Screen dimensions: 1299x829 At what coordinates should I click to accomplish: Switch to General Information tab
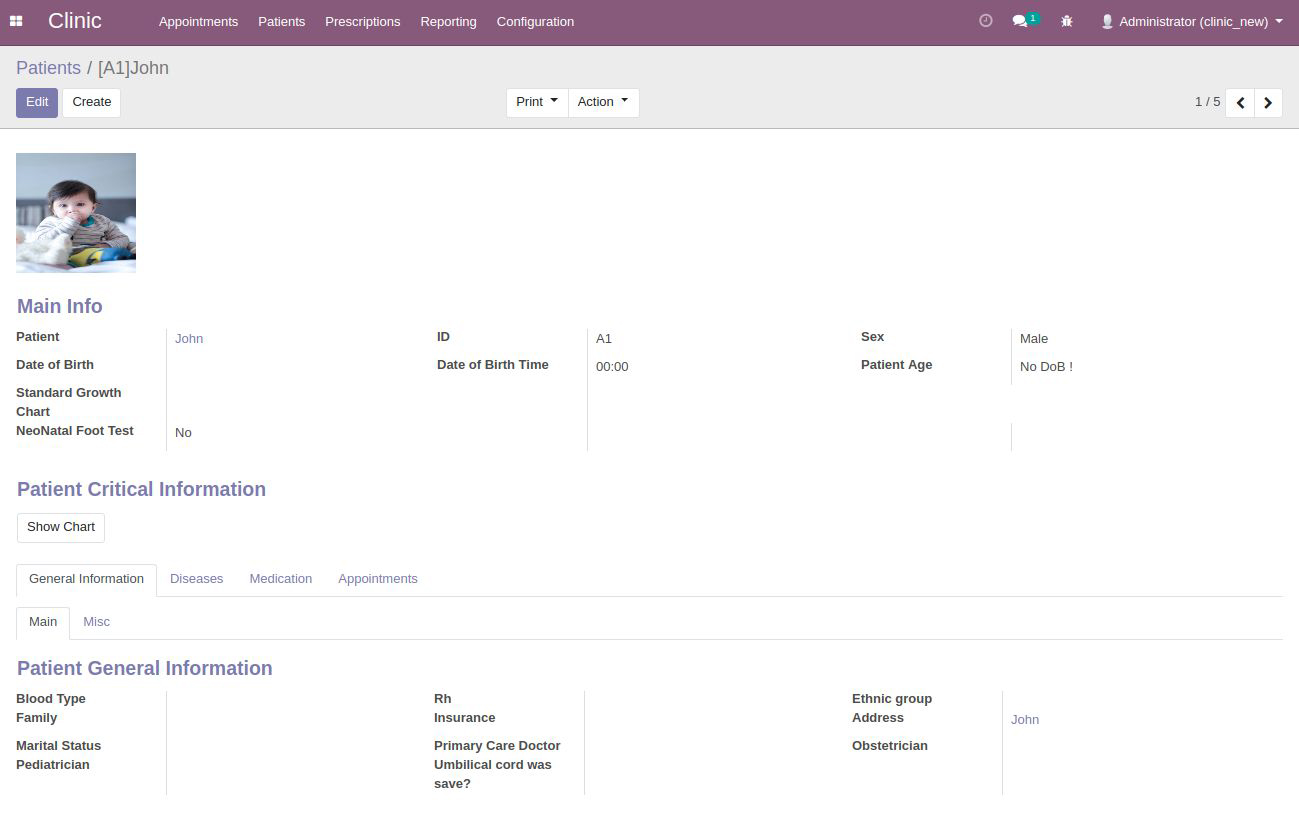point(86,579)
